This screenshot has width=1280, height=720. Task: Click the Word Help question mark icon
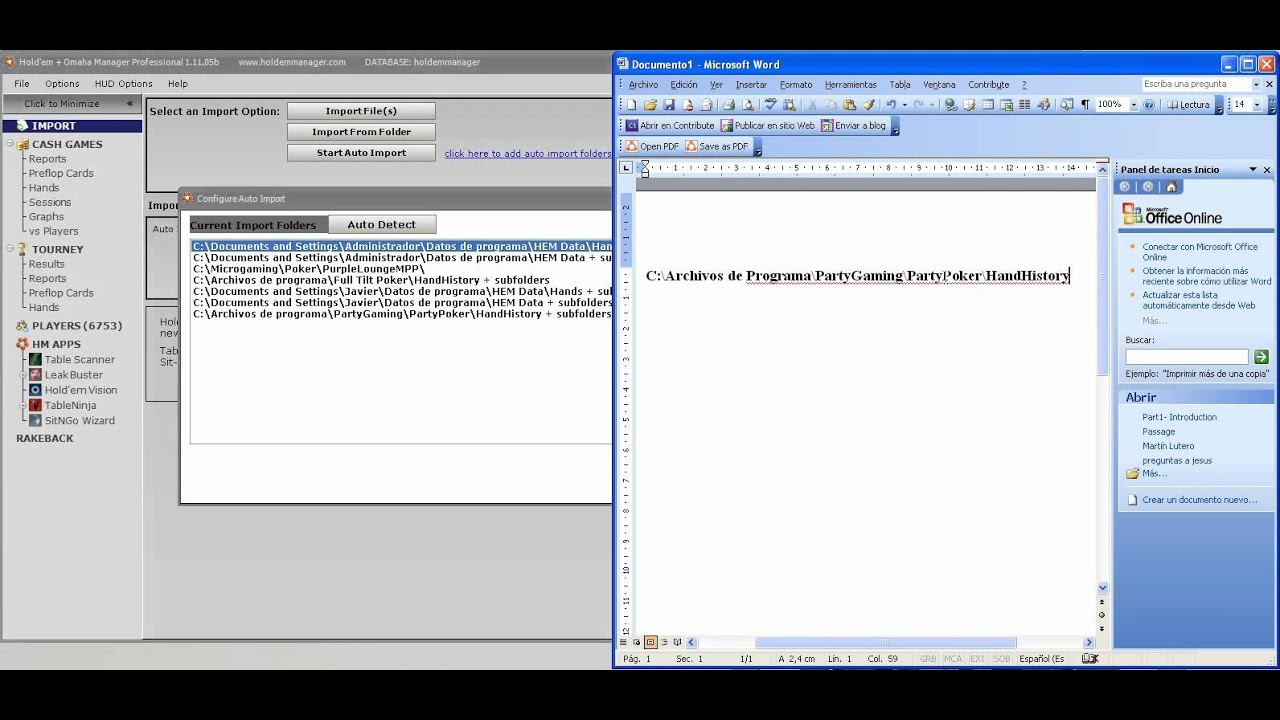(x=1148, y=104)
